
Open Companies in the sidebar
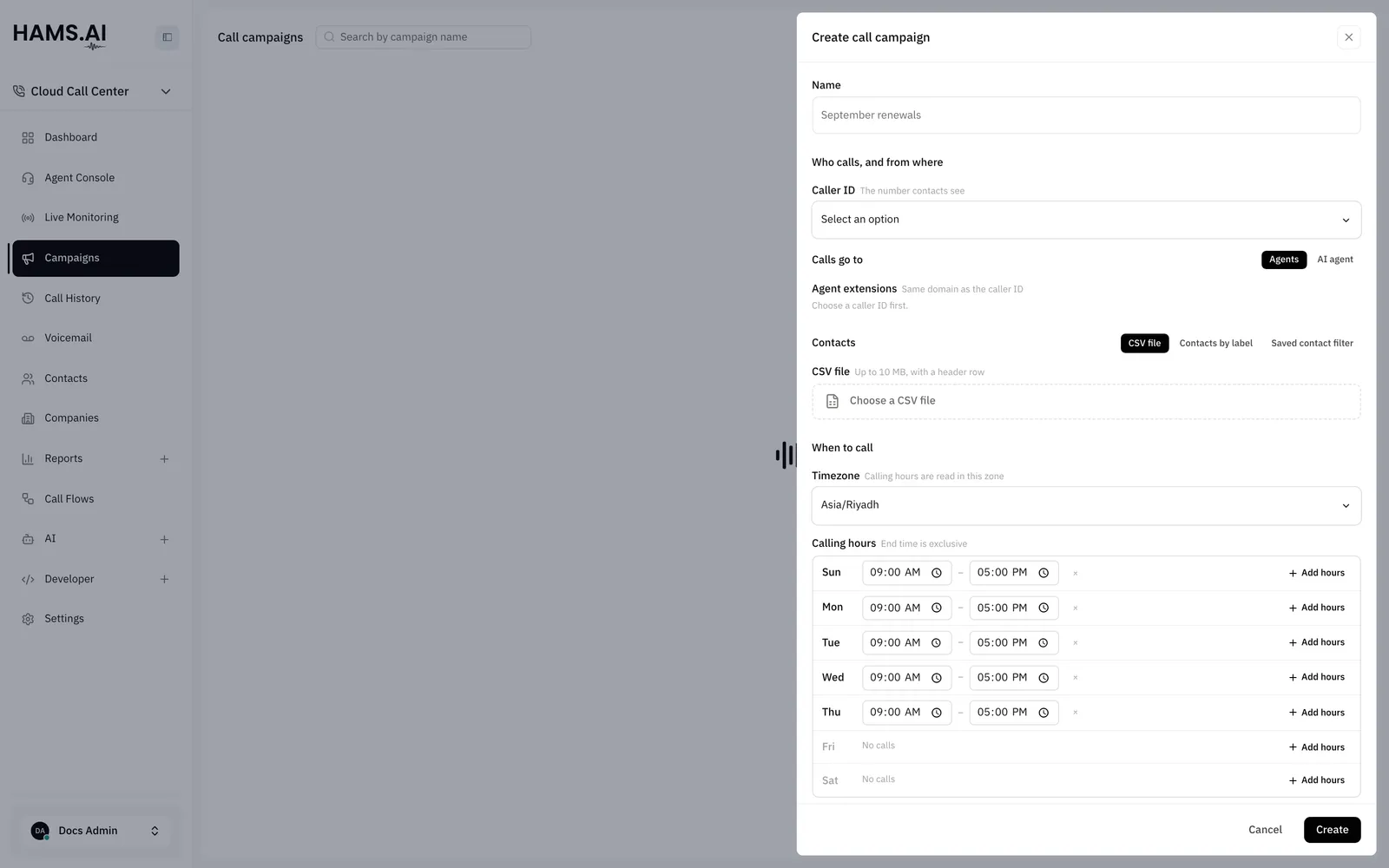pyautogui.click(x=95, y=418)
